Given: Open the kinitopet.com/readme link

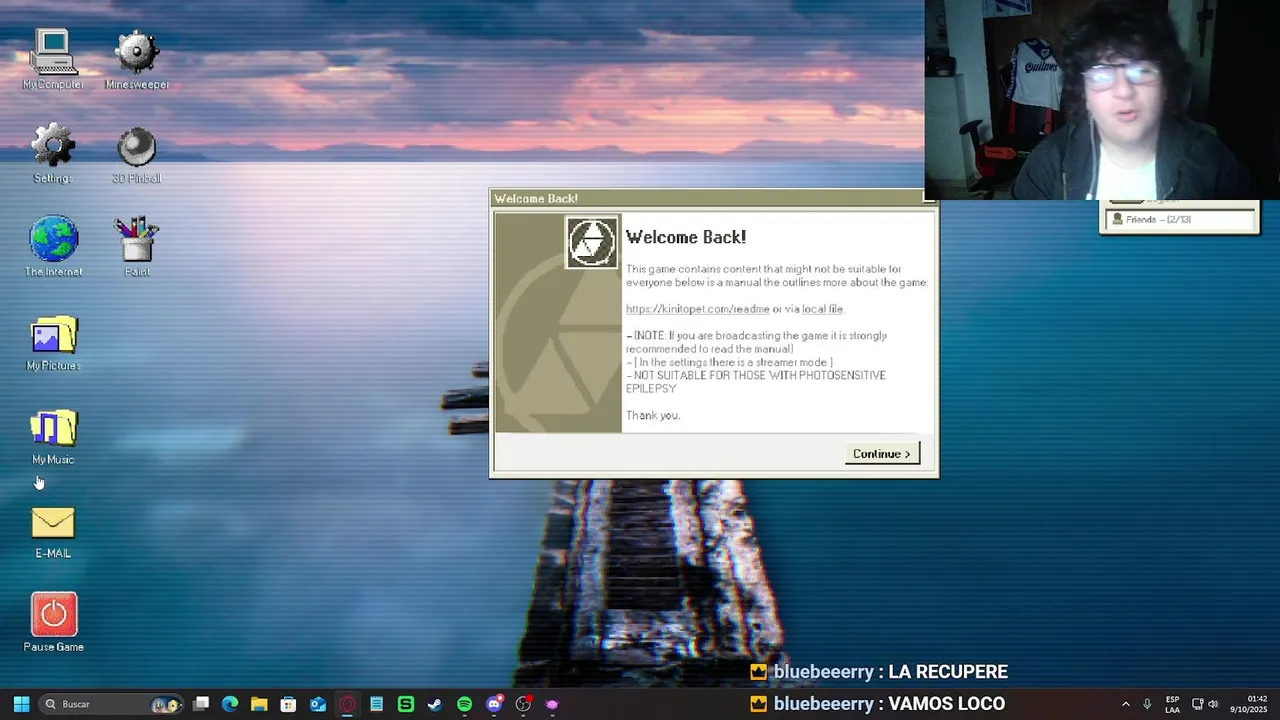Looking at the screenshot, I should tap(698, 309).
